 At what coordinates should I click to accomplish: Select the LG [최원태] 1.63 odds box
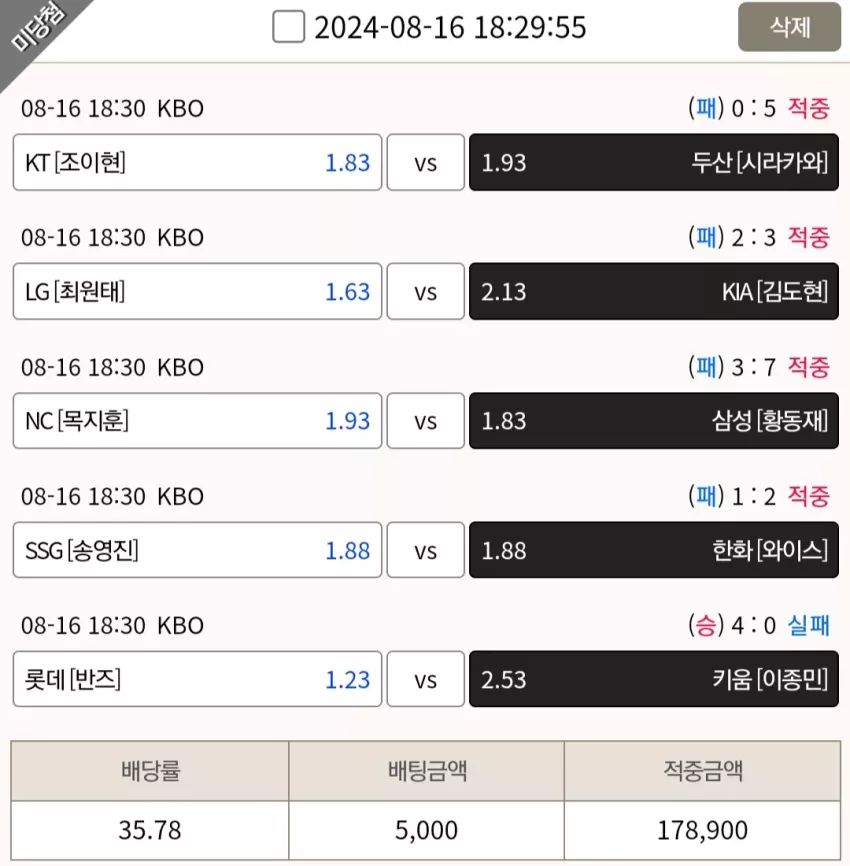click(x=197, y=292)
